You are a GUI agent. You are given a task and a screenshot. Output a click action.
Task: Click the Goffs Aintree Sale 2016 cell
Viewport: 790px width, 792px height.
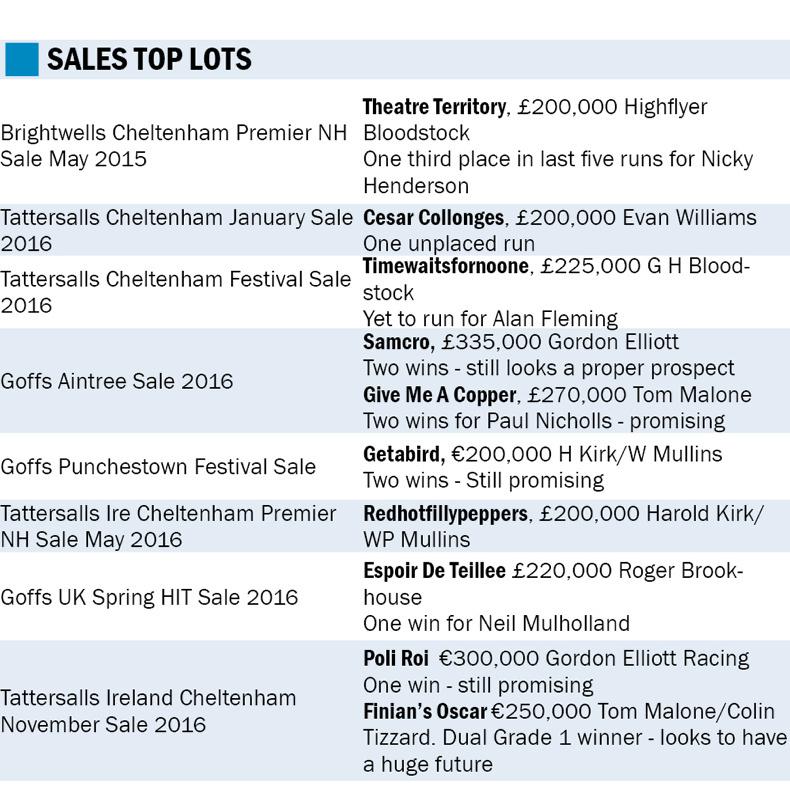pyautogui.click(x=117, y=381)
